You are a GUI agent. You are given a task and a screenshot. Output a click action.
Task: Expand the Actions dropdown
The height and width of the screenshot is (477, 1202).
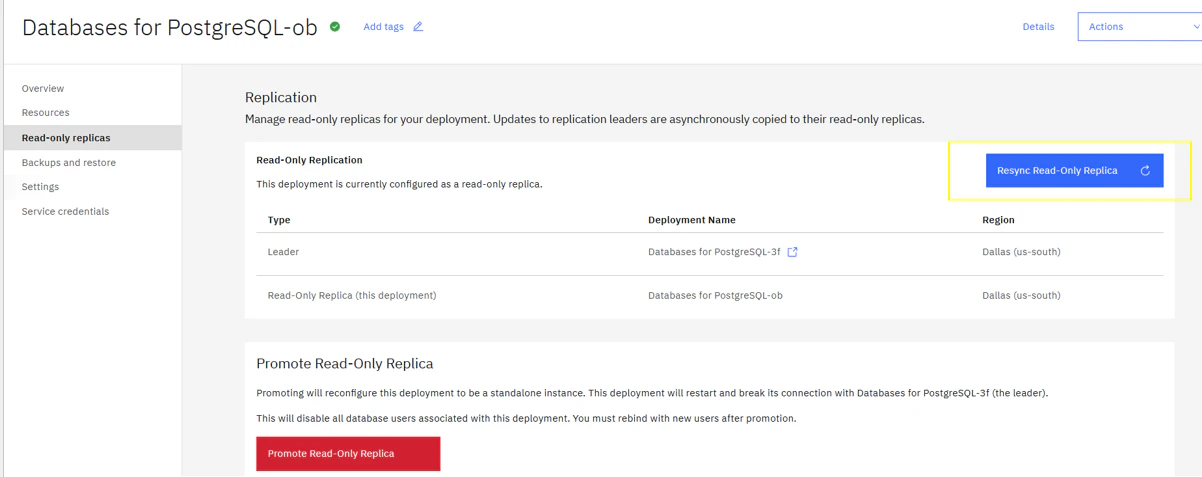(x=1140, y=27)
